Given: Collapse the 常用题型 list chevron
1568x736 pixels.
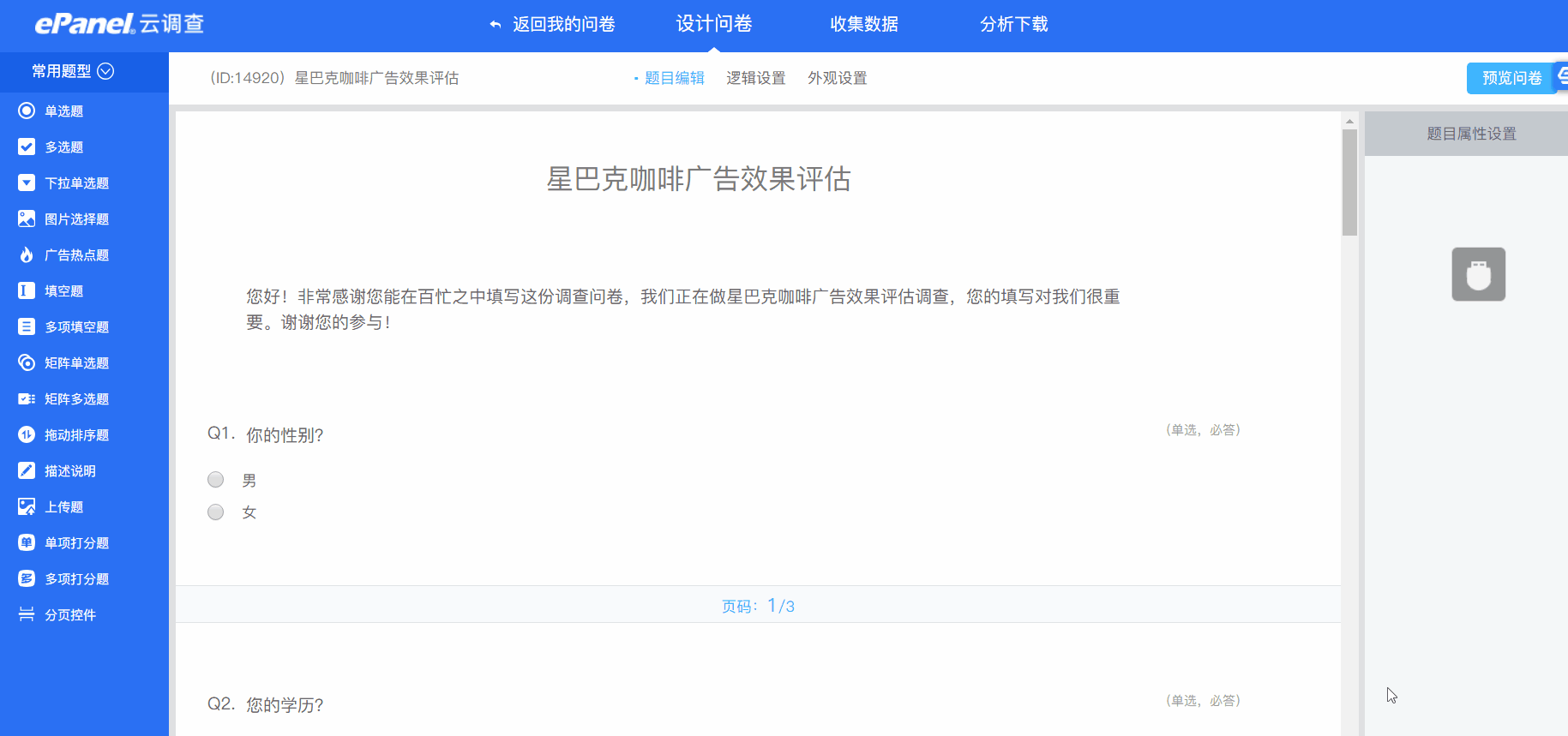Looking at the screenshot, I should point(105,71).
